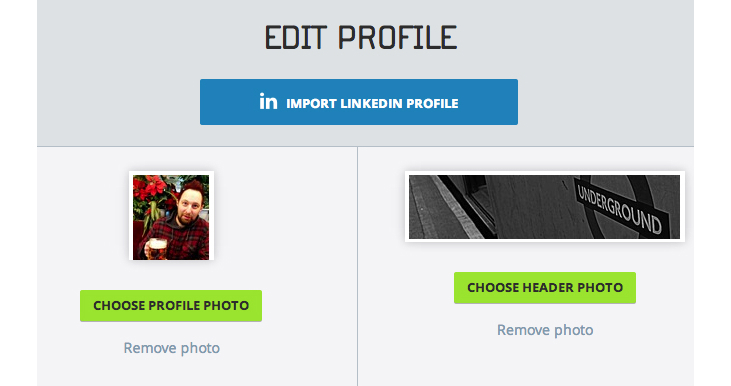The image size is (731, 386).
Task: Click the profile photo thumbnail
Action: 171,217
